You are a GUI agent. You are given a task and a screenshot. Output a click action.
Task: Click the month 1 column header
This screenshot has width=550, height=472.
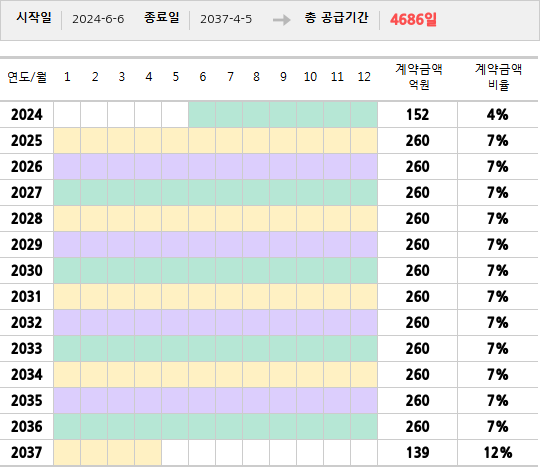click(x=67, y=77)
